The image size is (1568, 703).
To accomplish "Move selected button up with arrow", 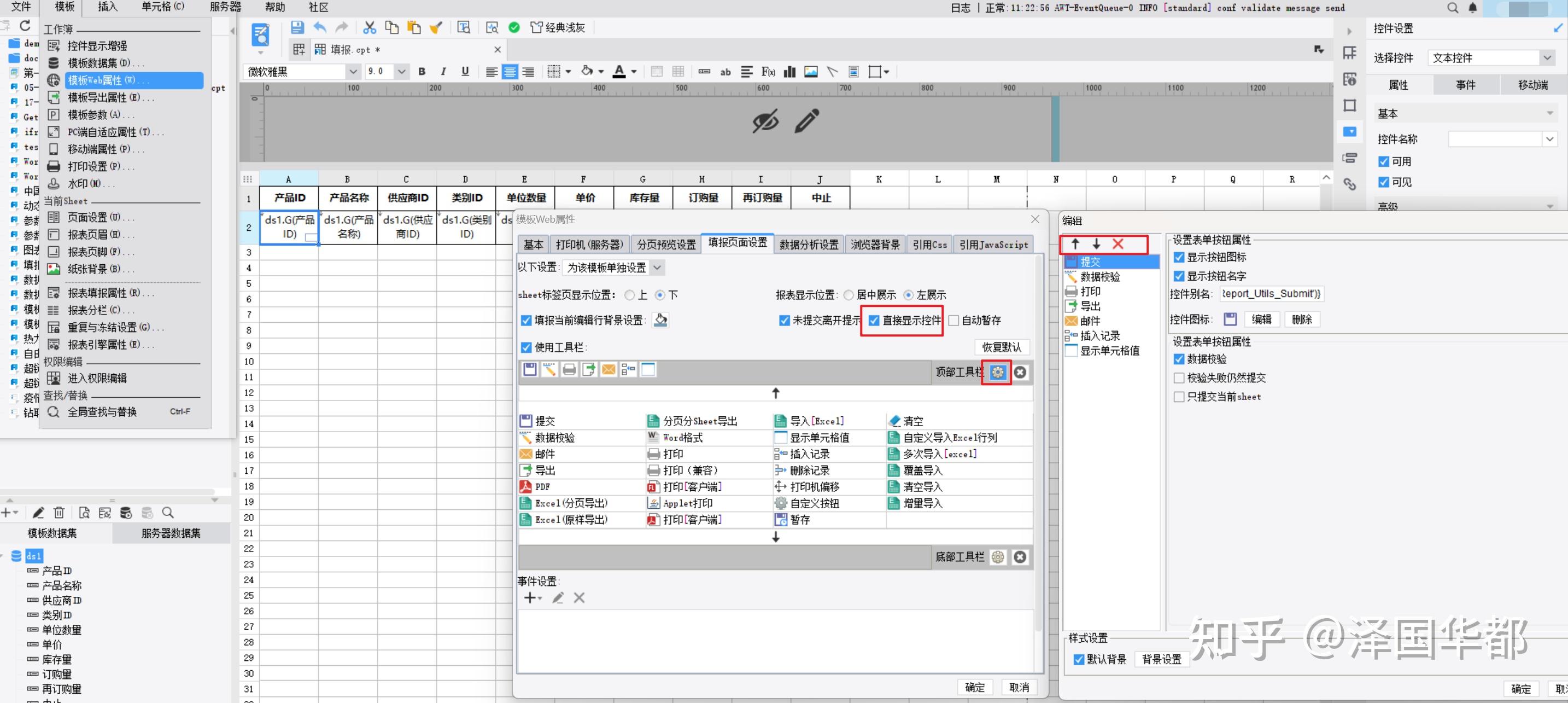I will tap(1075, 243).
